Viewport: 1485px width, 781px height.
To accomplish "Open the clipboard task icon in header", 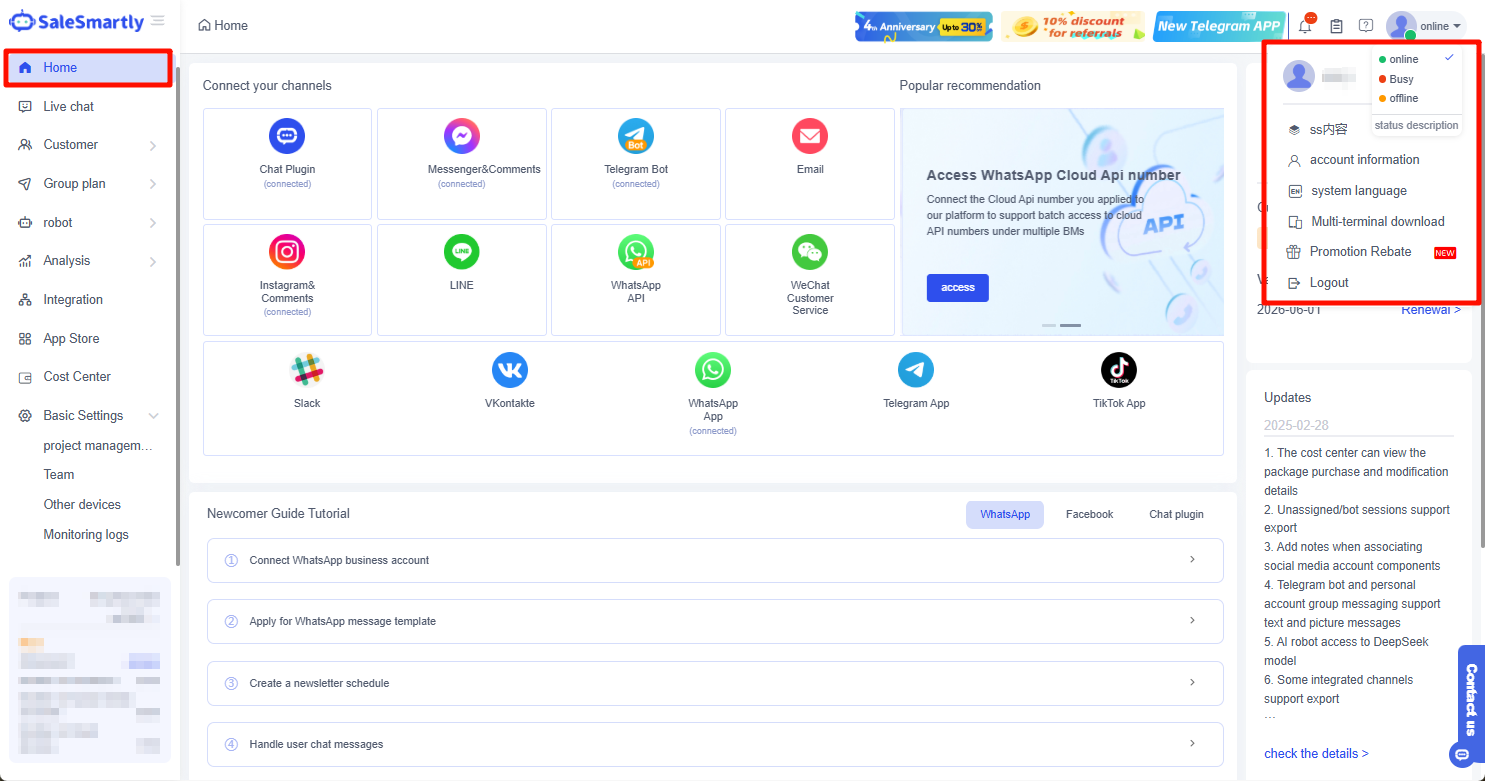I will pos(1336,26).
